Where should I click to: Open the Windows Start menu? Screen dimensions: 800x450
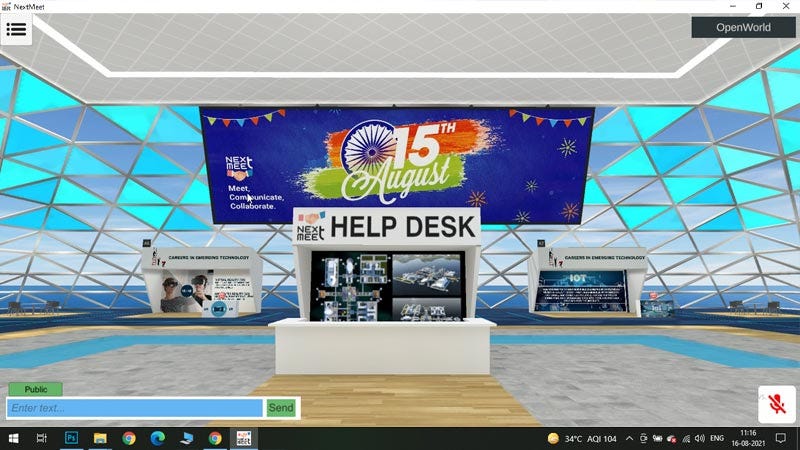(14, 438)
